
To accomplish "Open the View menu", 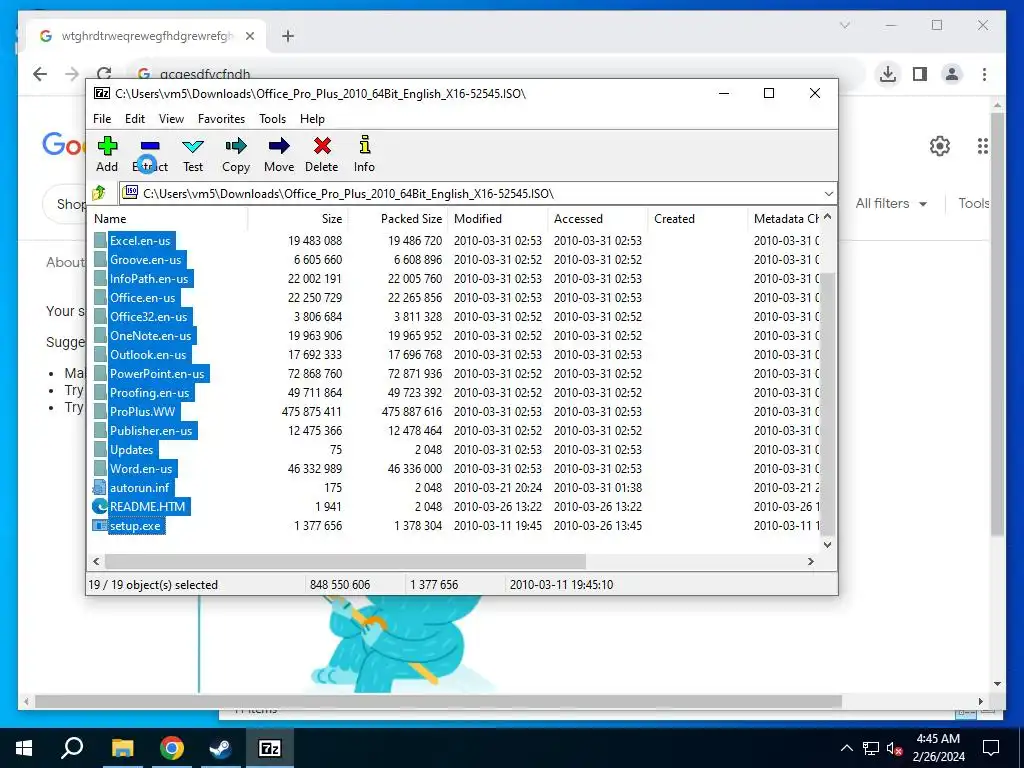I will (171, 119).
